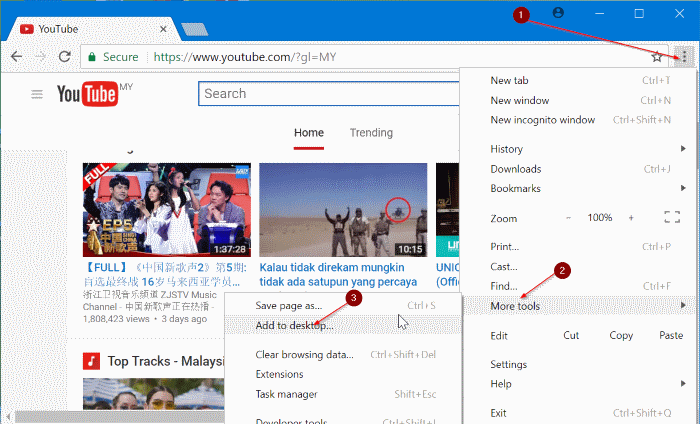Reload the page
Screen dimensions: 700x424
coord(65,57)
